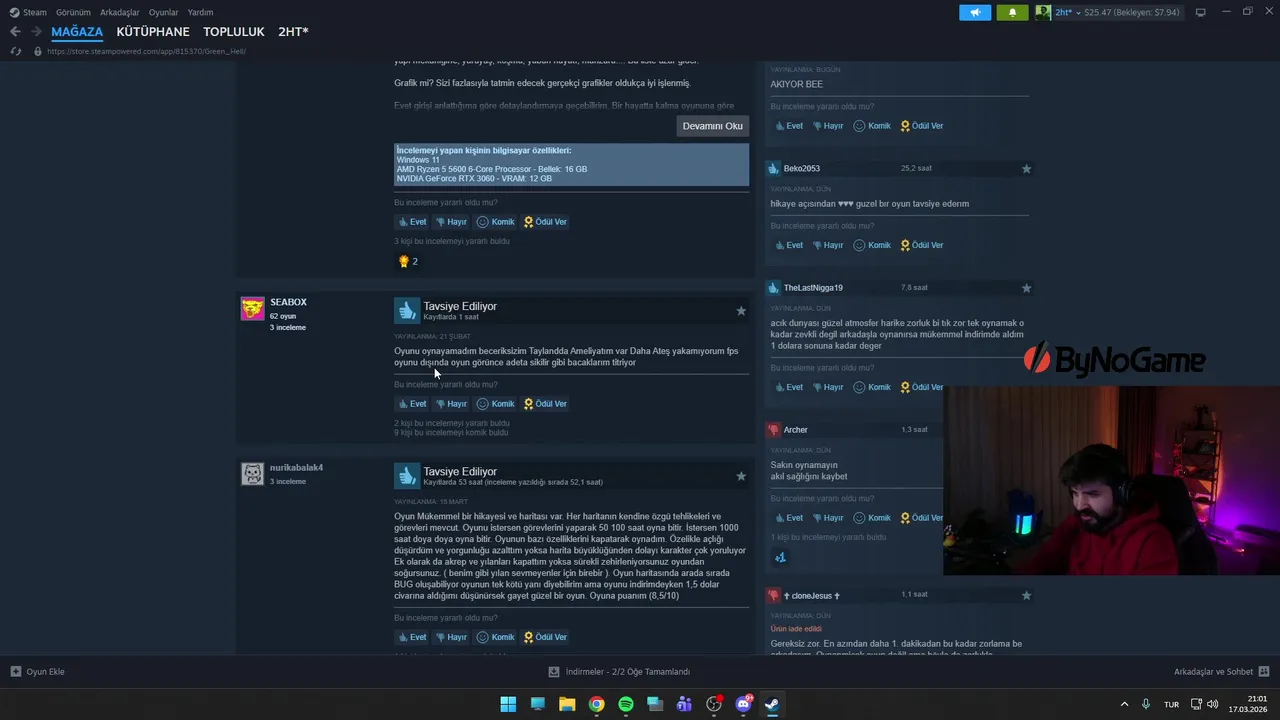Click the star on nurikabalak4's review
Image resolution: width=1280 pixels, height=720 pixels.
(x=741, y=476)
